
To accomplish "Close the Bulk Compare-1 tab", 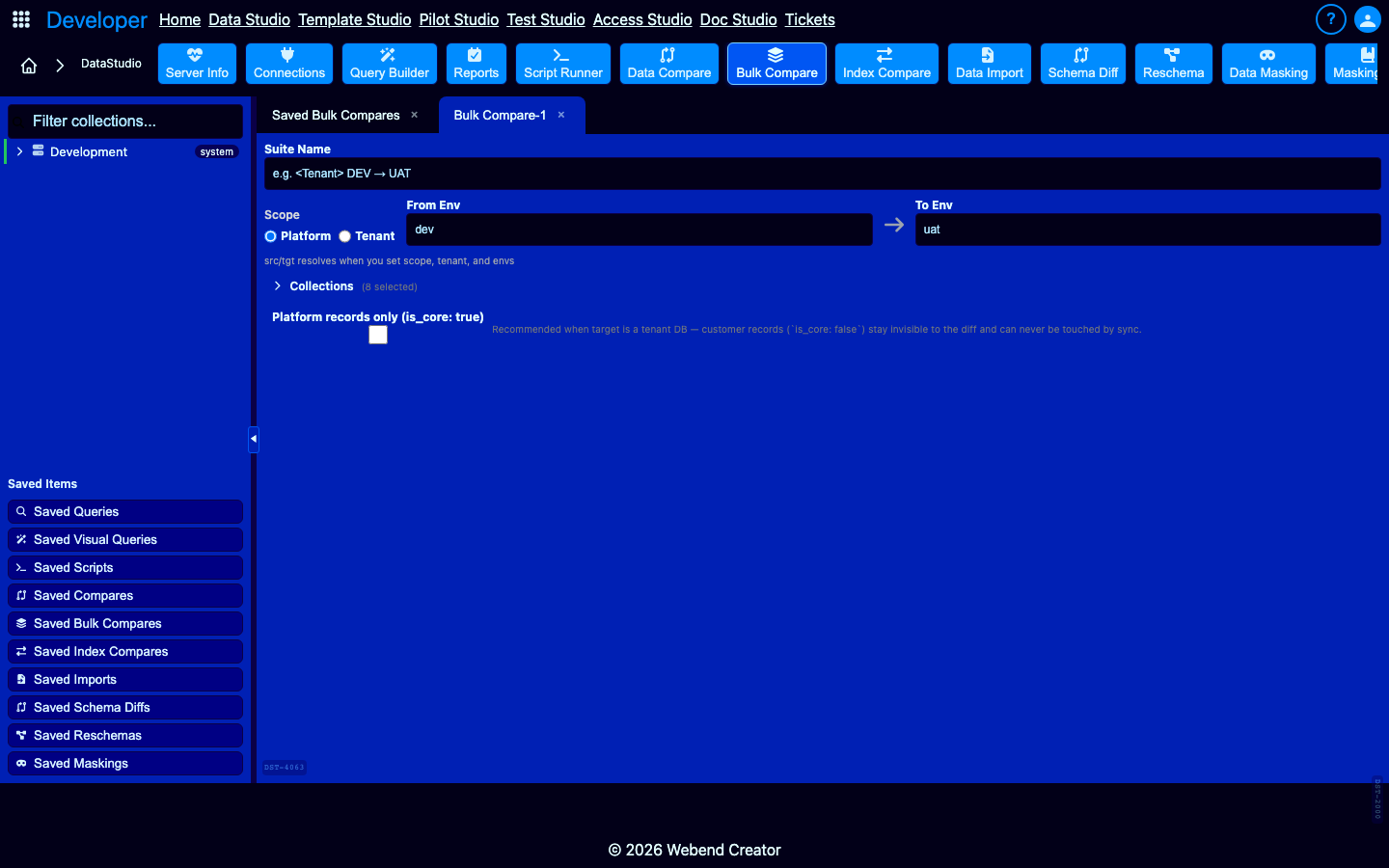I will [x=561, y=115].
